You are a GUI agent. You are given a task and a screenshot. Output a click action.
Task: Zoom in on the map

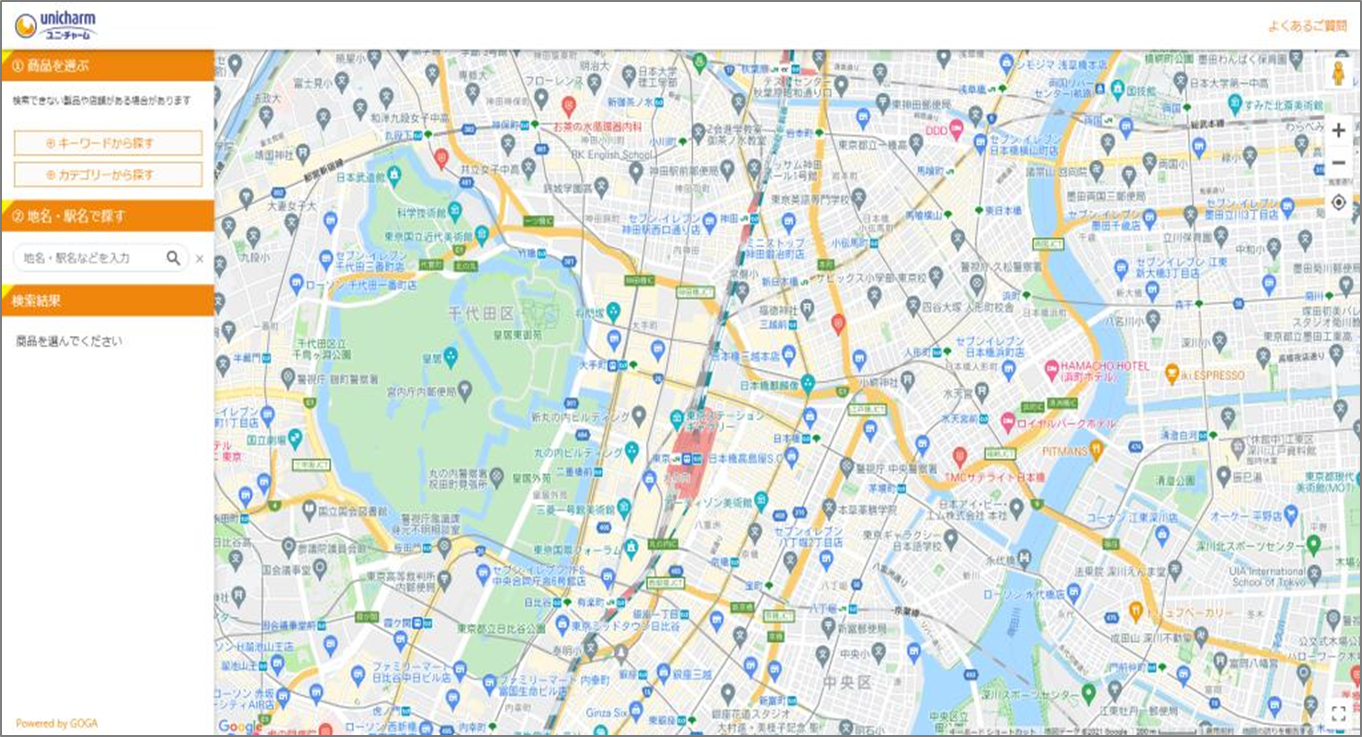click(x=1338, y=130)
